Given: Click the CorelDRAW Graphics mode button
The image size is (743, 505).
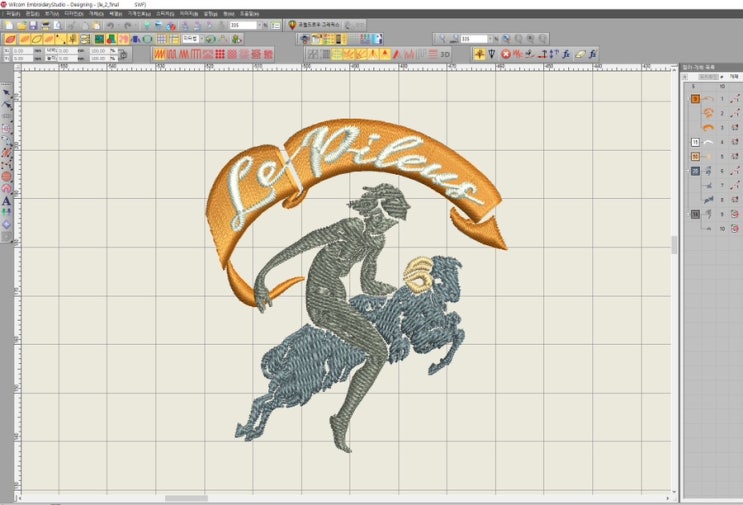Looking at the screenshot, I should [314, 25].
